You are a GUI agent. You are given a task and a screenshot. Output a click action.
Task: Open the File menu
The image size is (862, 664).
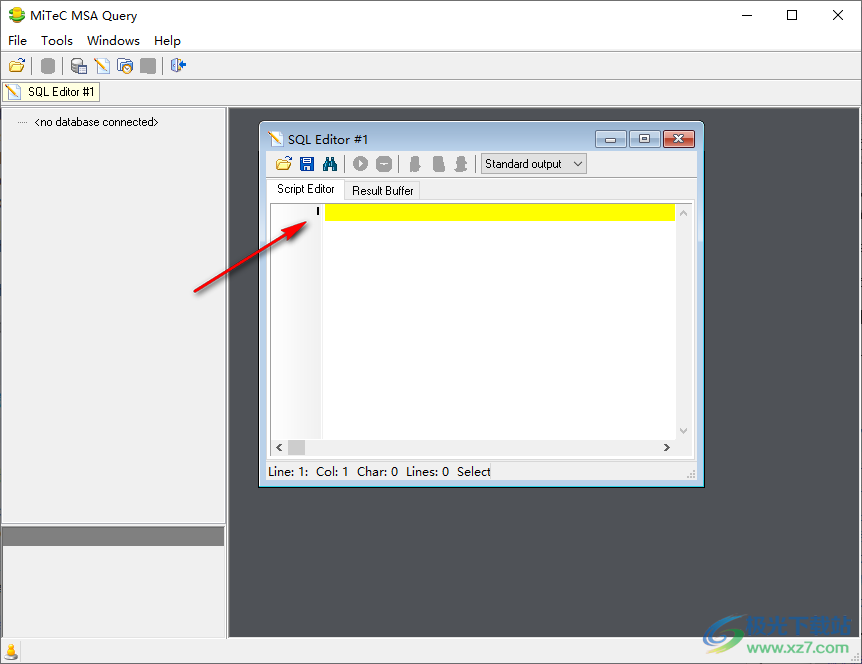(x=18, y=41)
